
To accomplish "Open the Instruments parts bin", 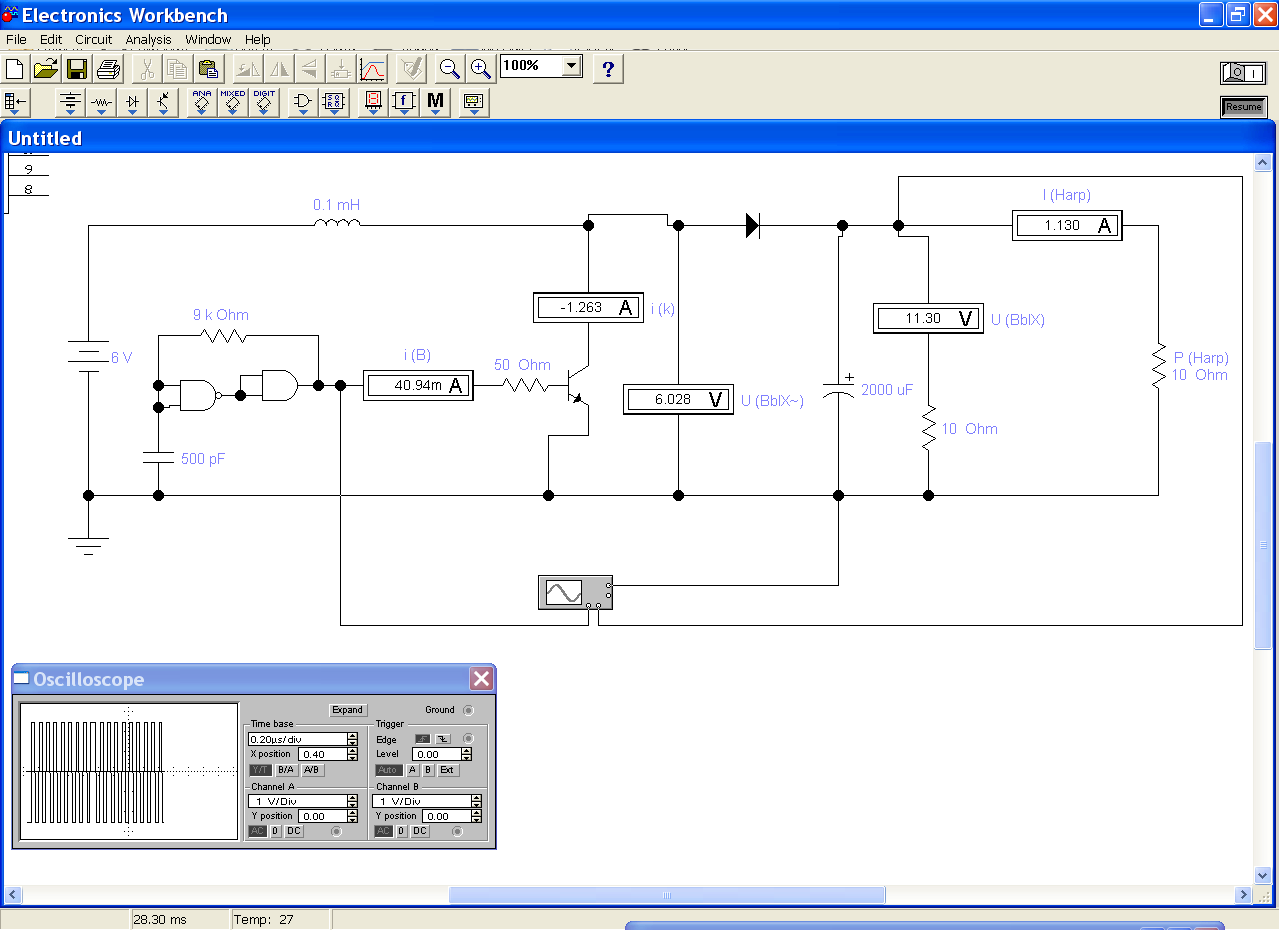I will [473, 102].
